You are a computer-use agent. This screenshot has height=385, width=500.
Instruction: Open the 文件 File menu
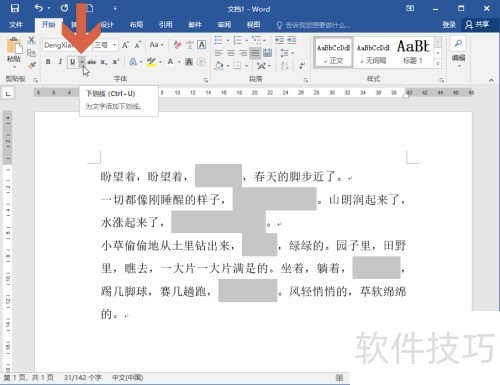(x=16, y=25)
